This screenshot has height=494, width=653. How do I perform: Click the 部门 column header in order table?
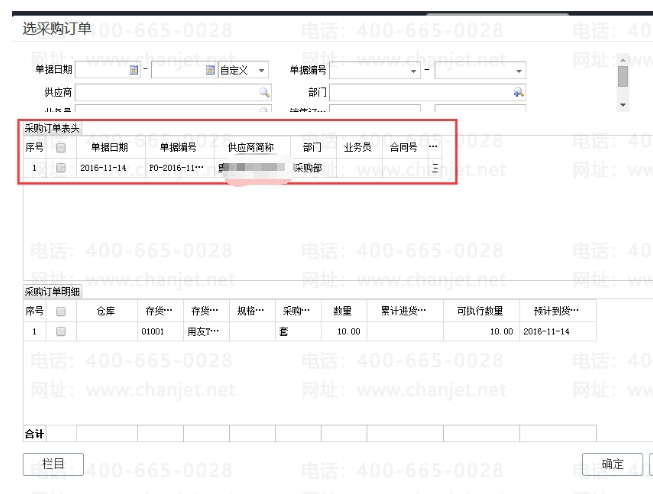[x=313, y=147]
